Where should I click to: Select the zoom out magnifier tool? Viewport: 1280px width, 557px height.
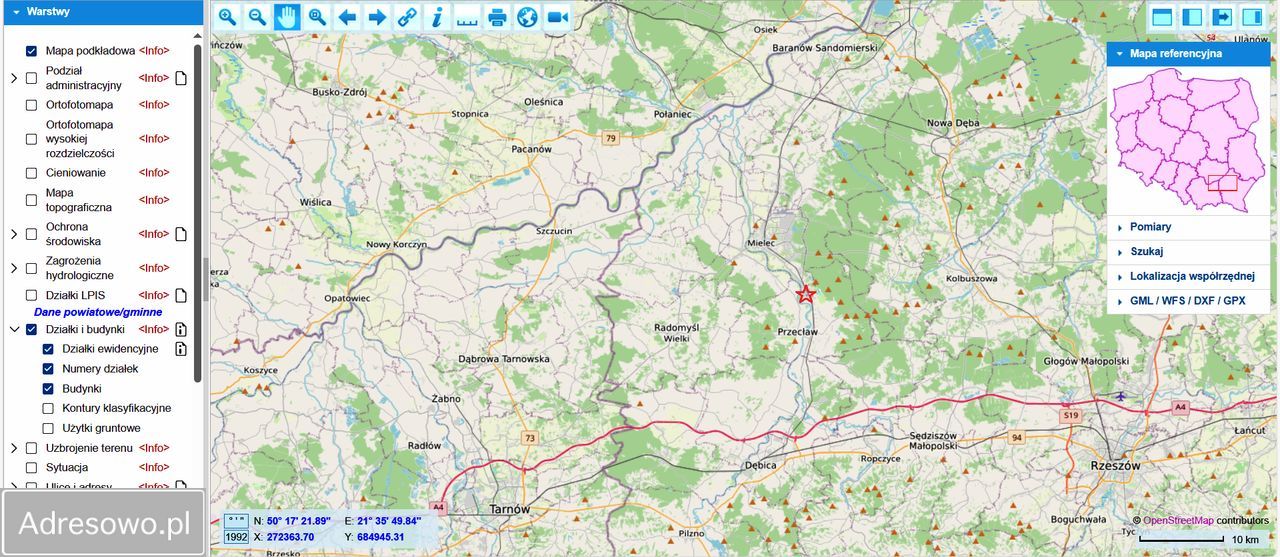pos(257,17)
